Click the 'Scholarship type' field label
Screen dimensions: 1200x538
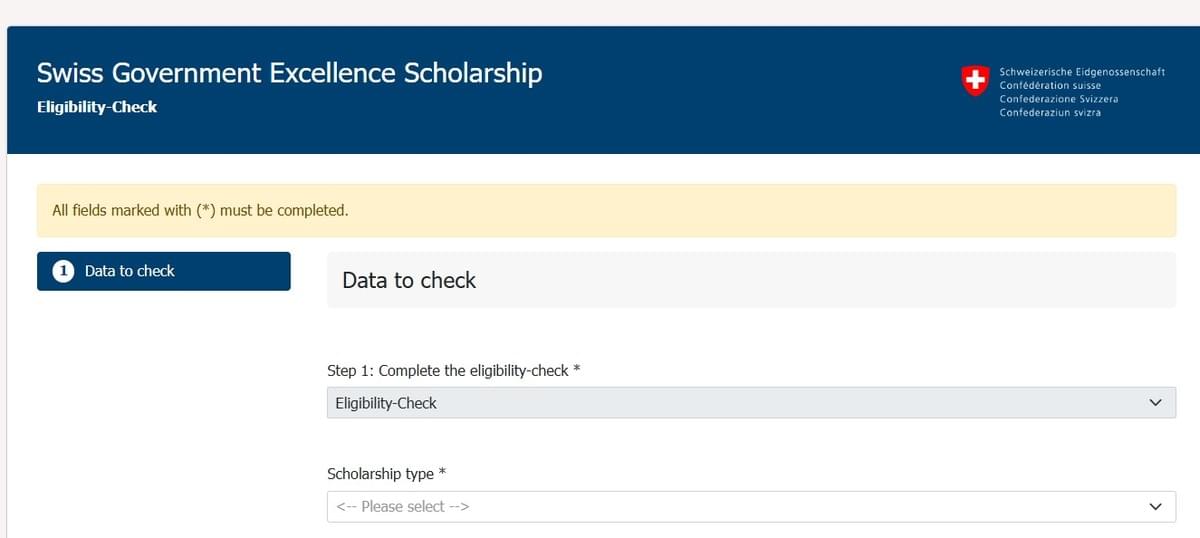point(380,474)
